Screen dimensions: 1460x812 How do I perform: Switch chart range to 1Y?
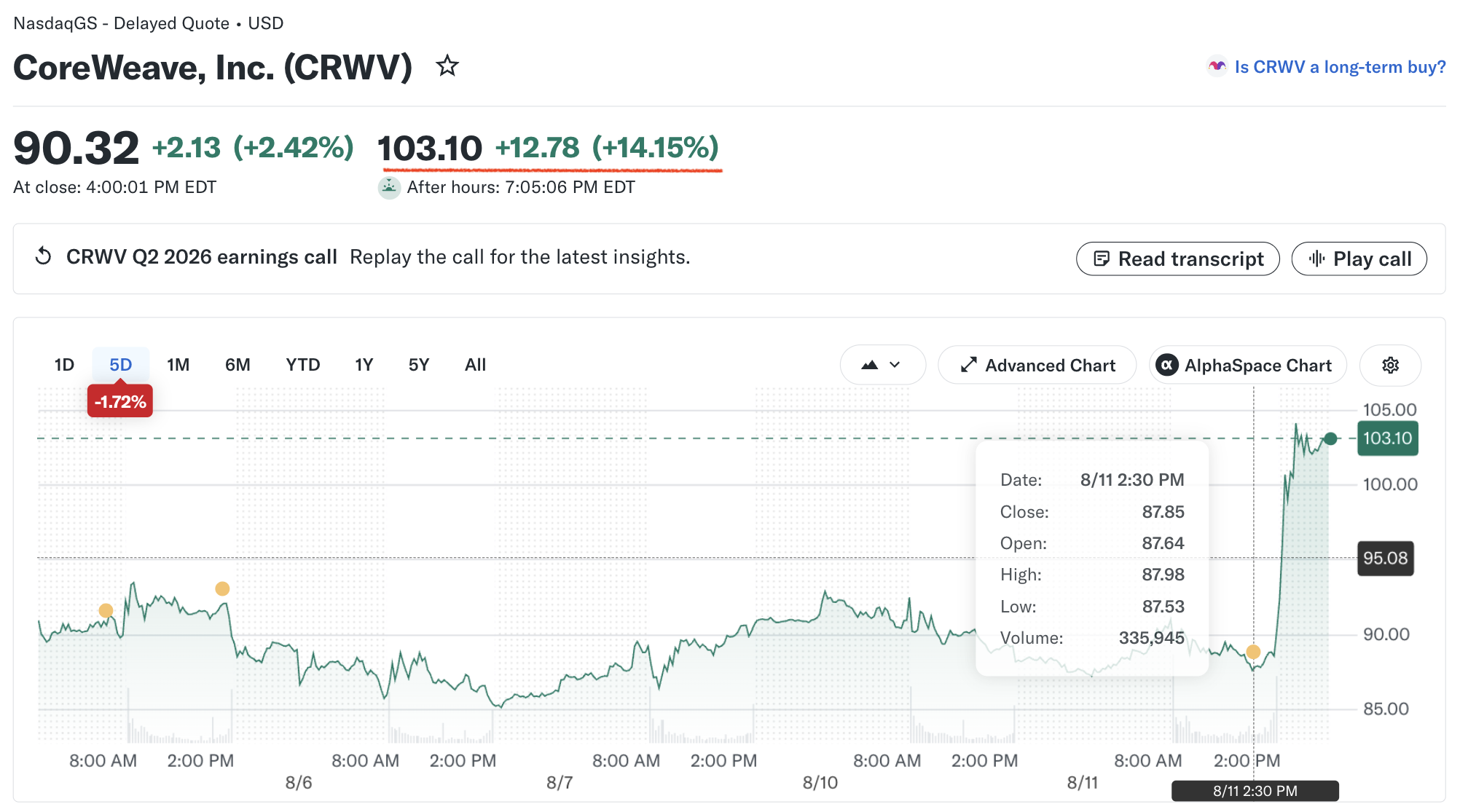tap(364, 365)
